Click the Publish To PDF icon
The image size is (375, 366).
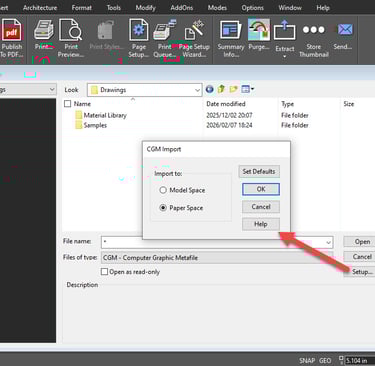point(12,31)
